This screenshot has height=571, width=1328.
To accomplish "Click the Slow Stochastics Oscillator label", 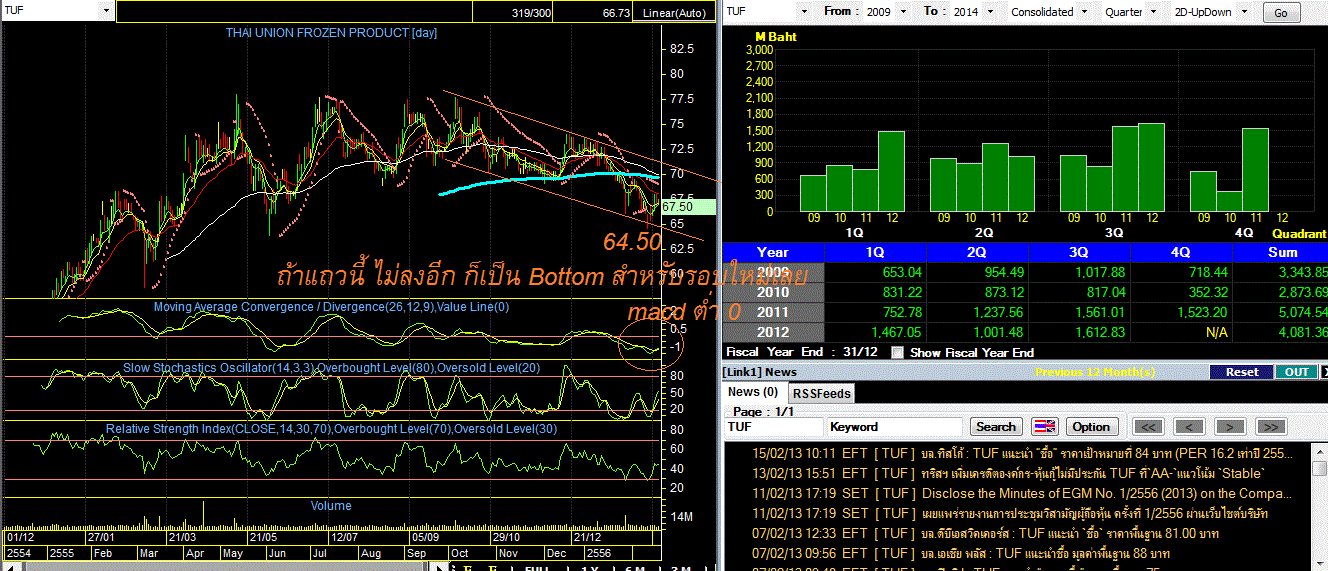I will 332,368.
